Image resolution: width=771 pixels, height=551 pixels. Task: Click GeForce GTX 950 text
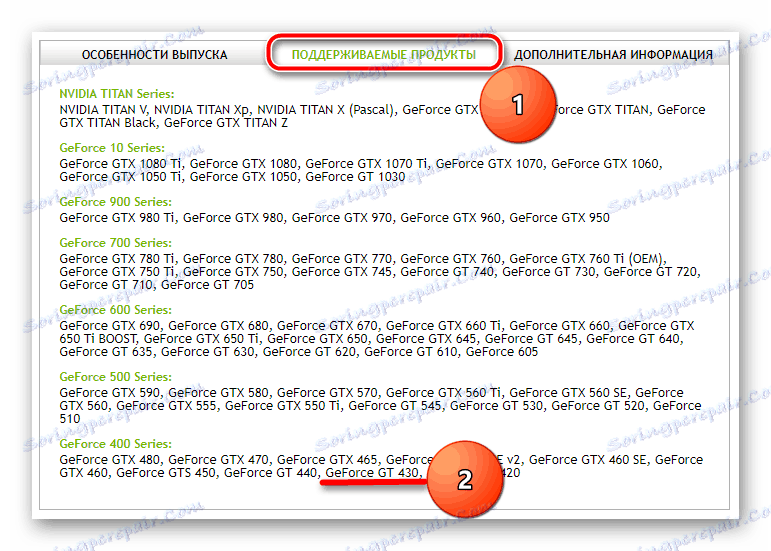(559, 218)
